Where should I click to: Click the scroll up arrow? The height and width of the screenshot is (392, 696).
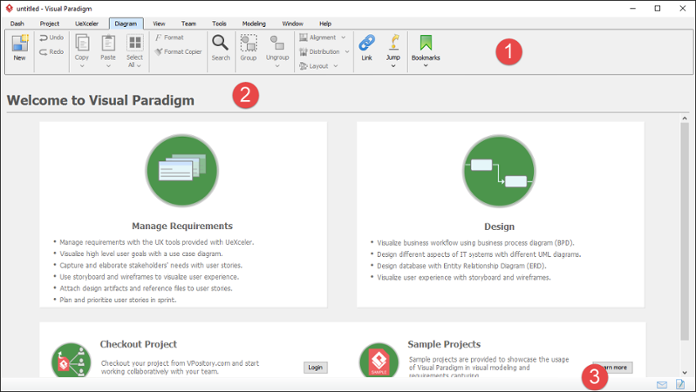[684, 119]
